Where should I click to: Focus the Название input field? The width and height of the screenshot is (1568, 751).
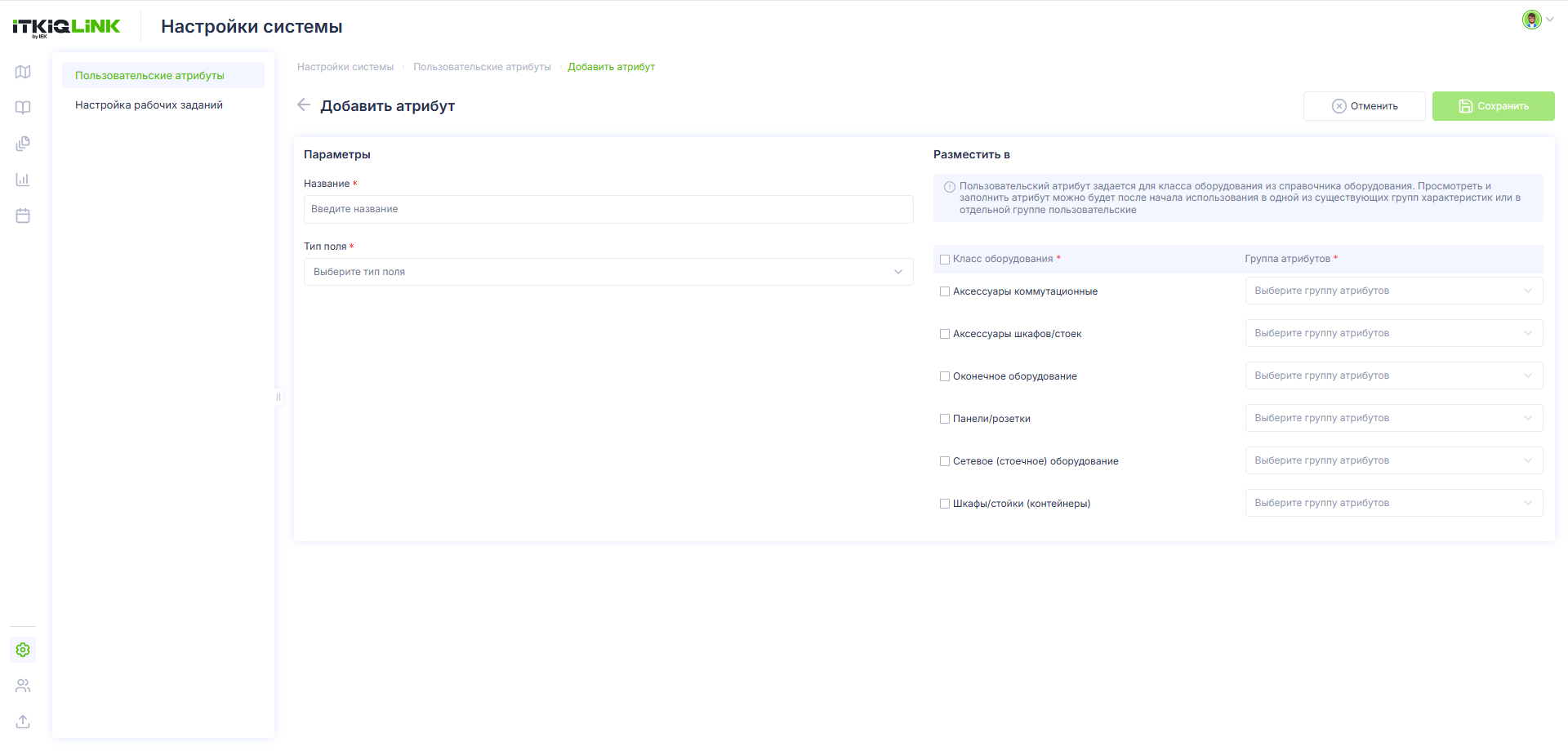coord(608,209)
